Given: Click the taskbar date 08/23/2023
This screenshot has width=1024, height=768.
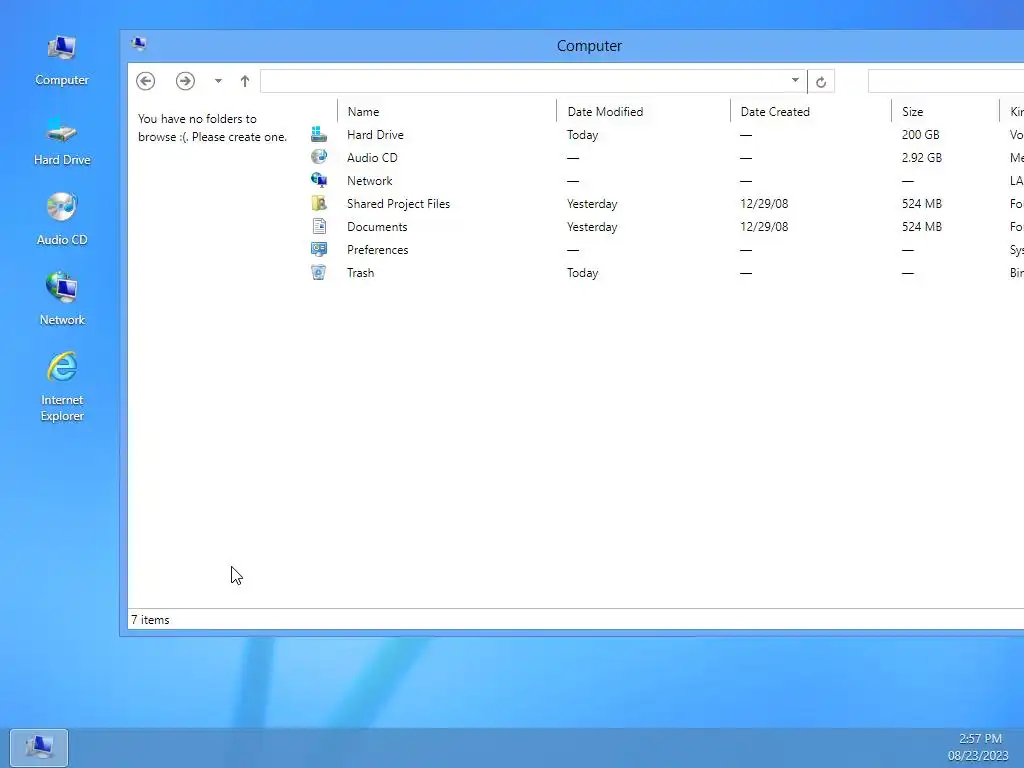Looking at the screenshot, I should tap(978, 756).
